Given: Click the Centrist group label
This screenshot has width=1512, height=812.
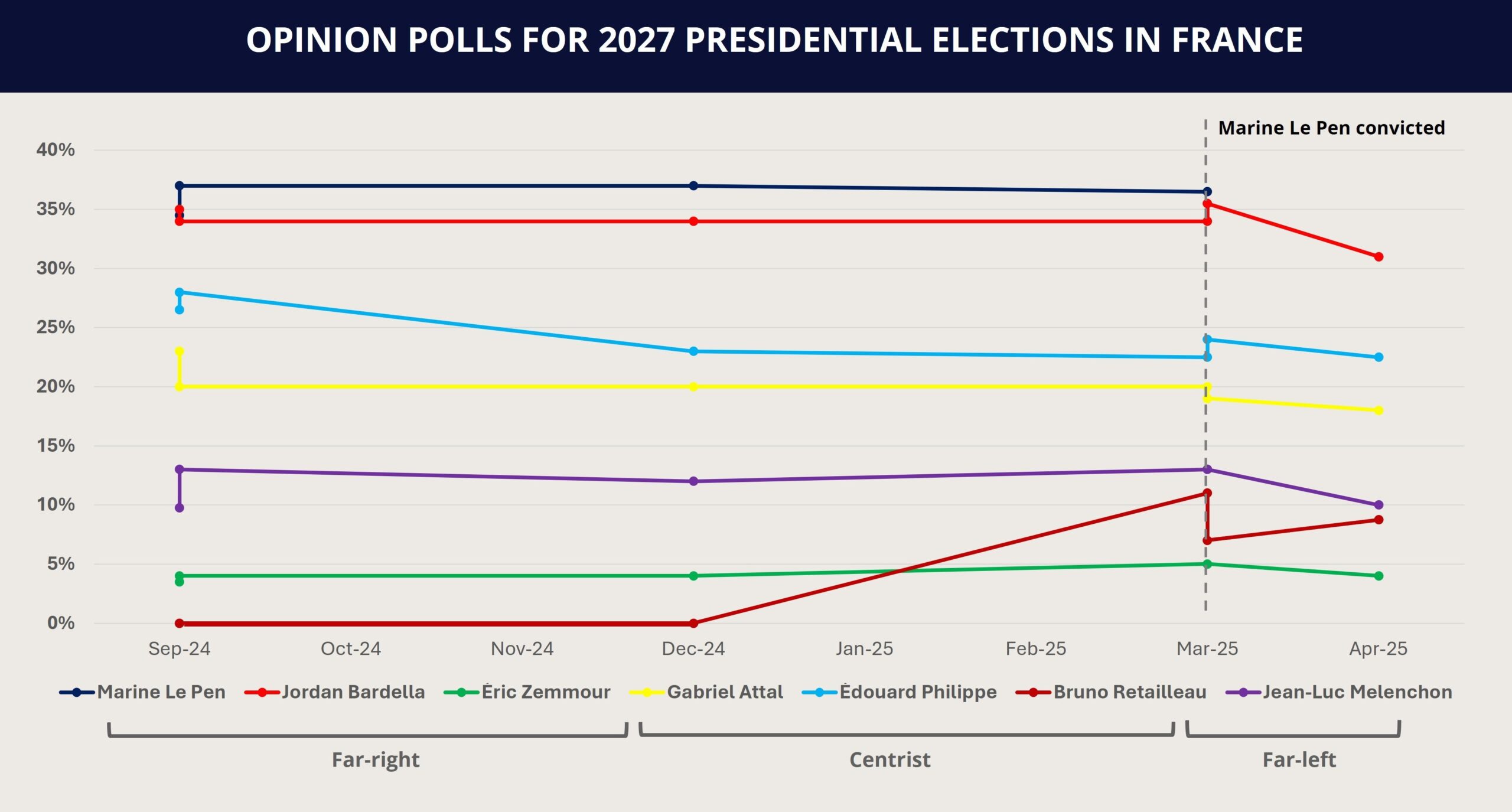Looking at the screenshot, I should pyautogui.click(x=889, y=759).
